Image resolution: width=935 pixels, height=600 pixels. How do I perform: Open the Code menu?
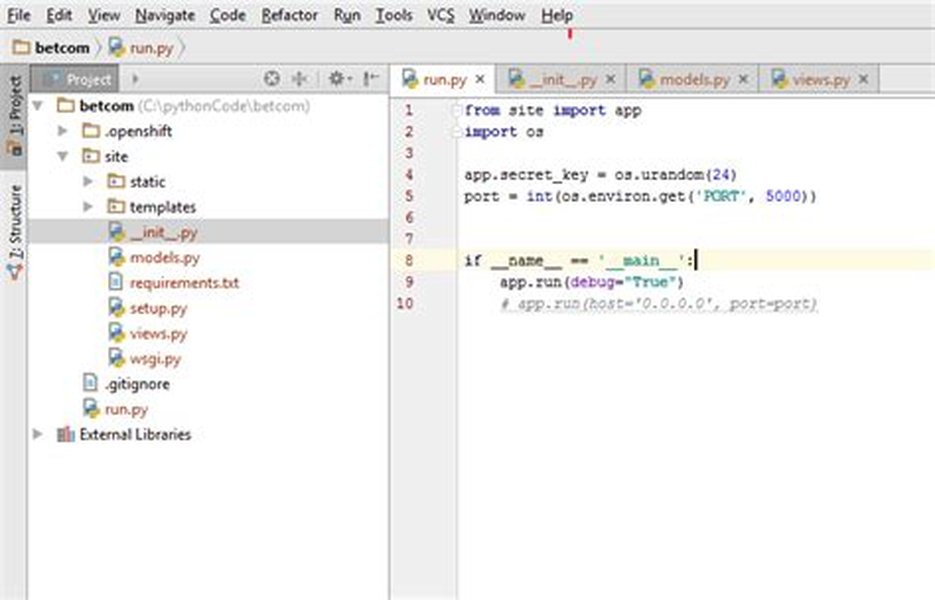click(x=228, y=16)
